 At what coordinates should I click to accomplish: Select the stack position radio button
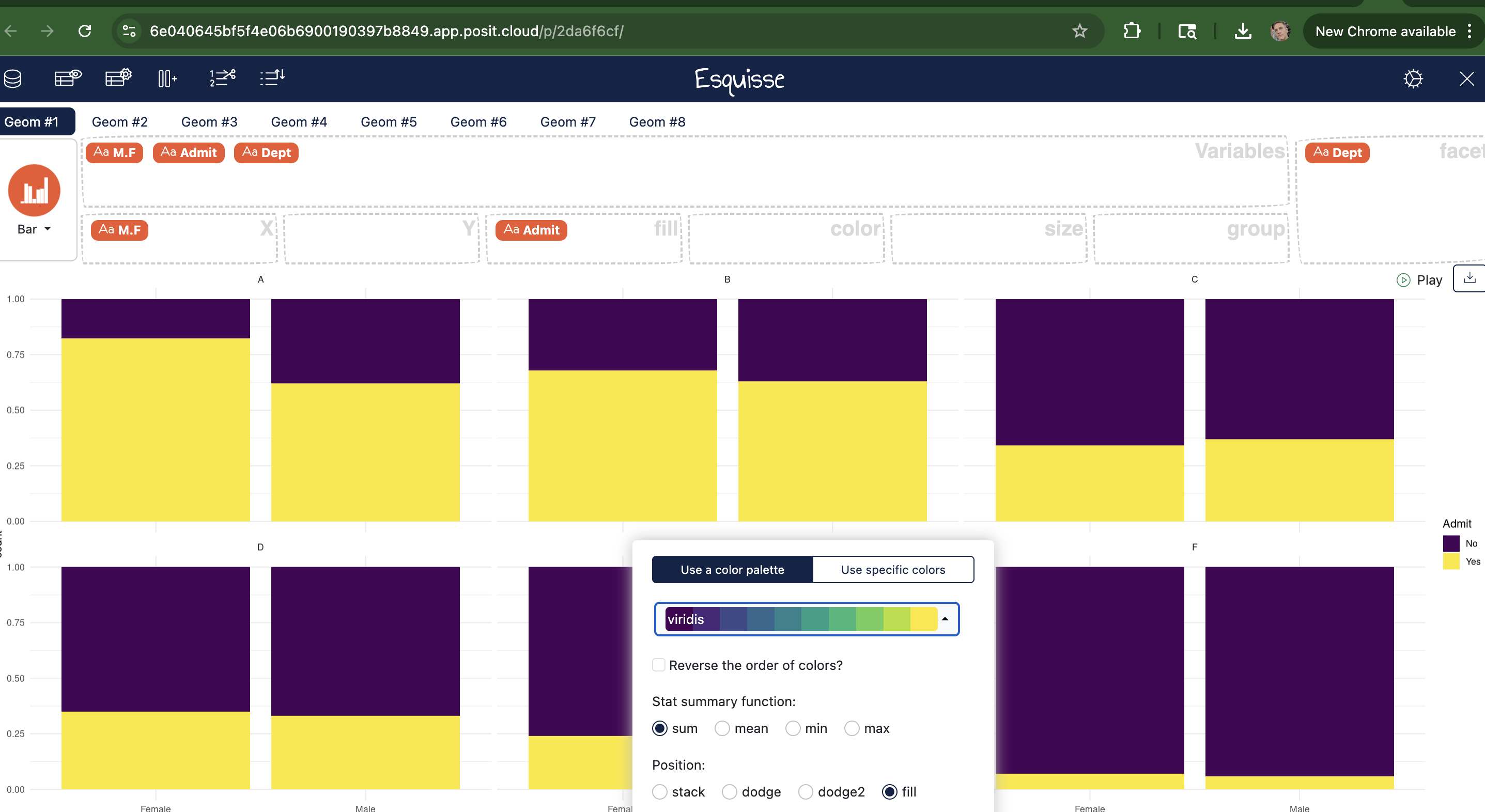click(660, 792)
